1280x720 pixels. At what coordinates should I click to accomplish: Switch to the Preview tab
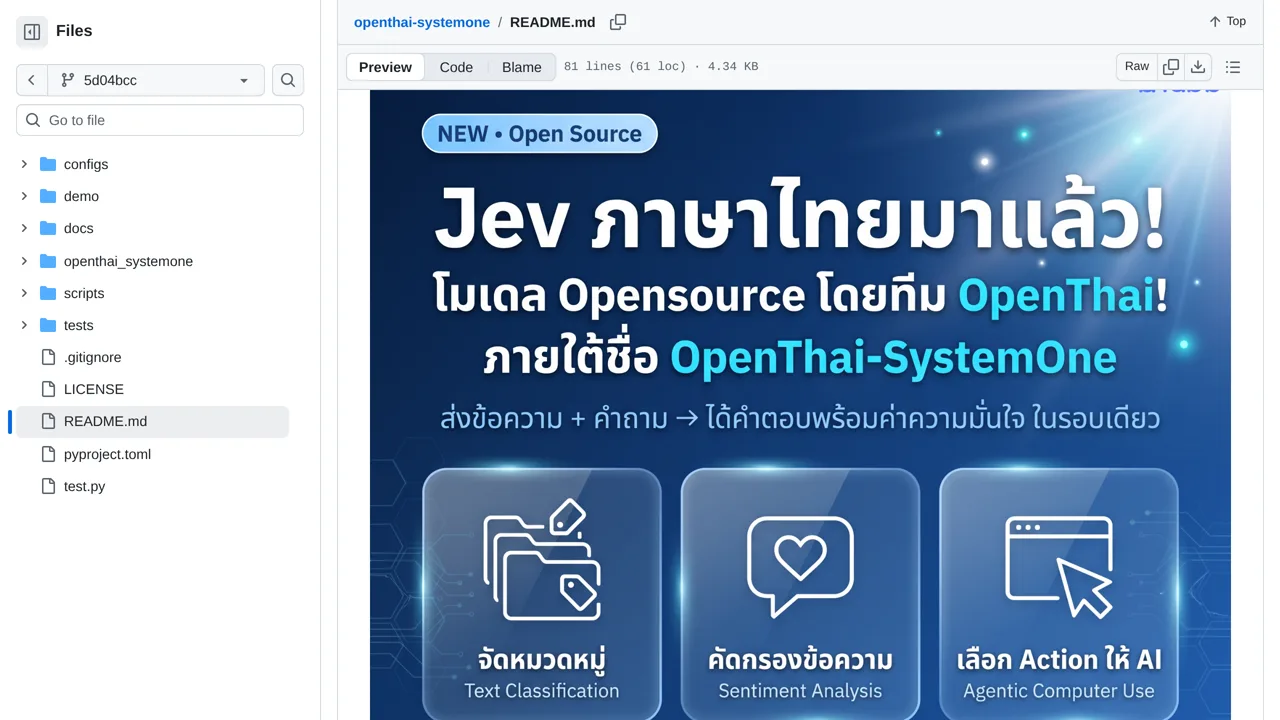tap(385, 67)
